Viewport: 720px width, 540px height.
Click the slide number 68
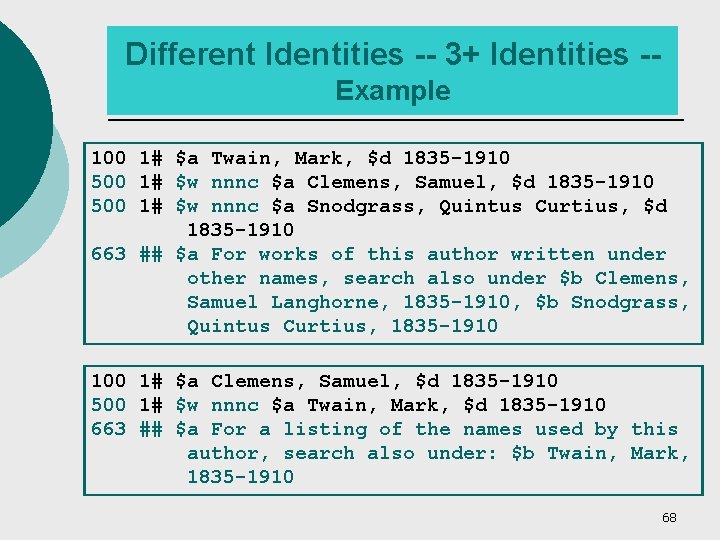pyautogui.click(x=669, y=518)
